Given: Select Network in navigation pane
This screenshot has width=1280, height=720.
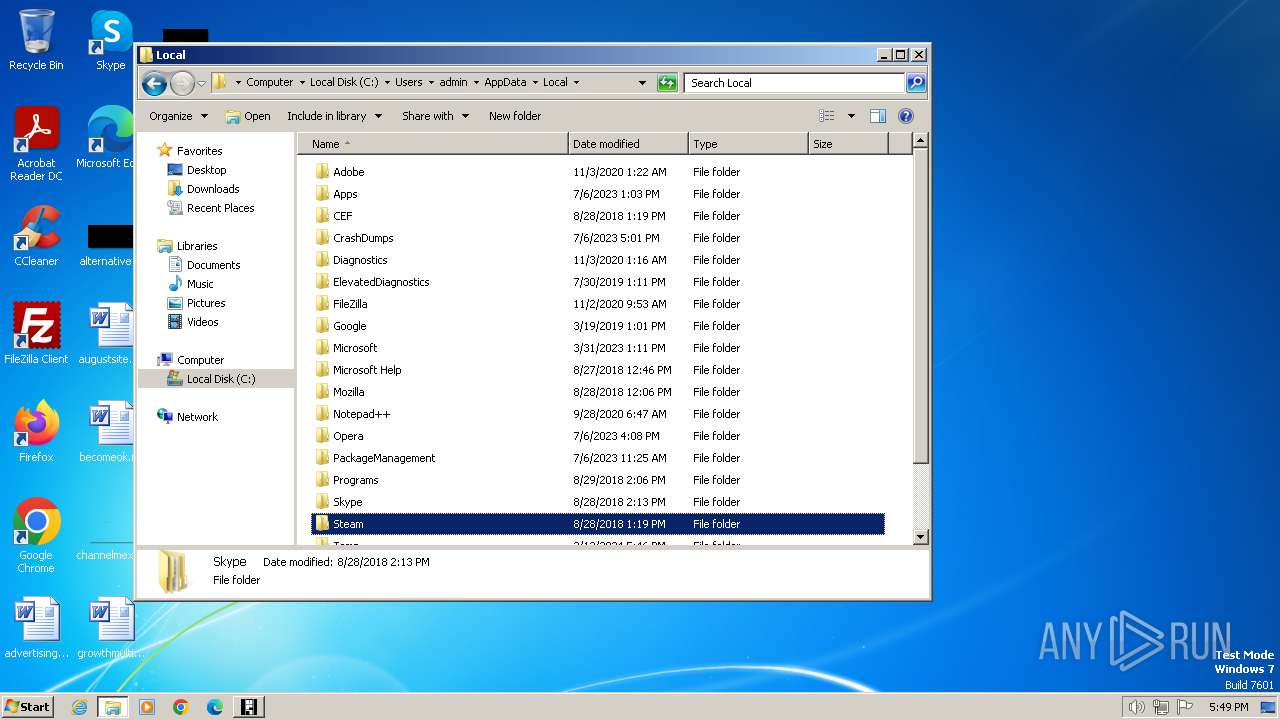Looking at the screenshot, I should coord(197,417).
